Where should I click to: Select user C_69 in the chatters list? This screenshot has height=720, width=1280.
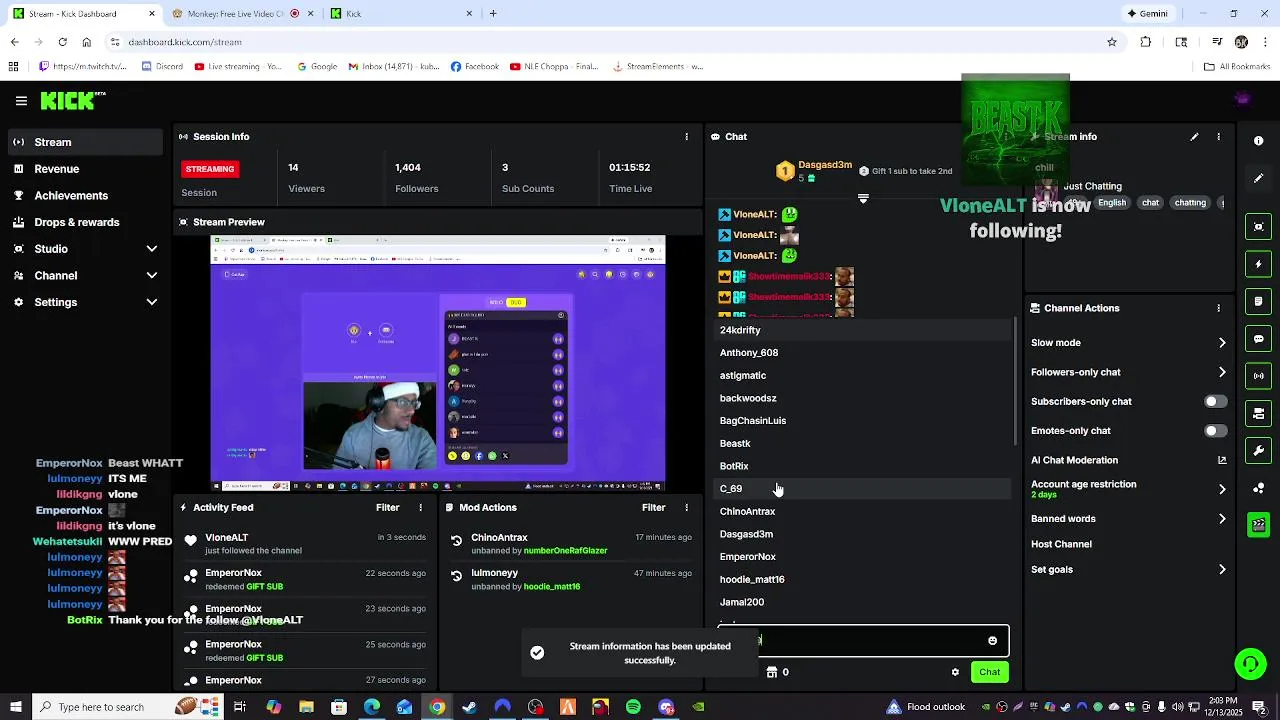[864, 489]
